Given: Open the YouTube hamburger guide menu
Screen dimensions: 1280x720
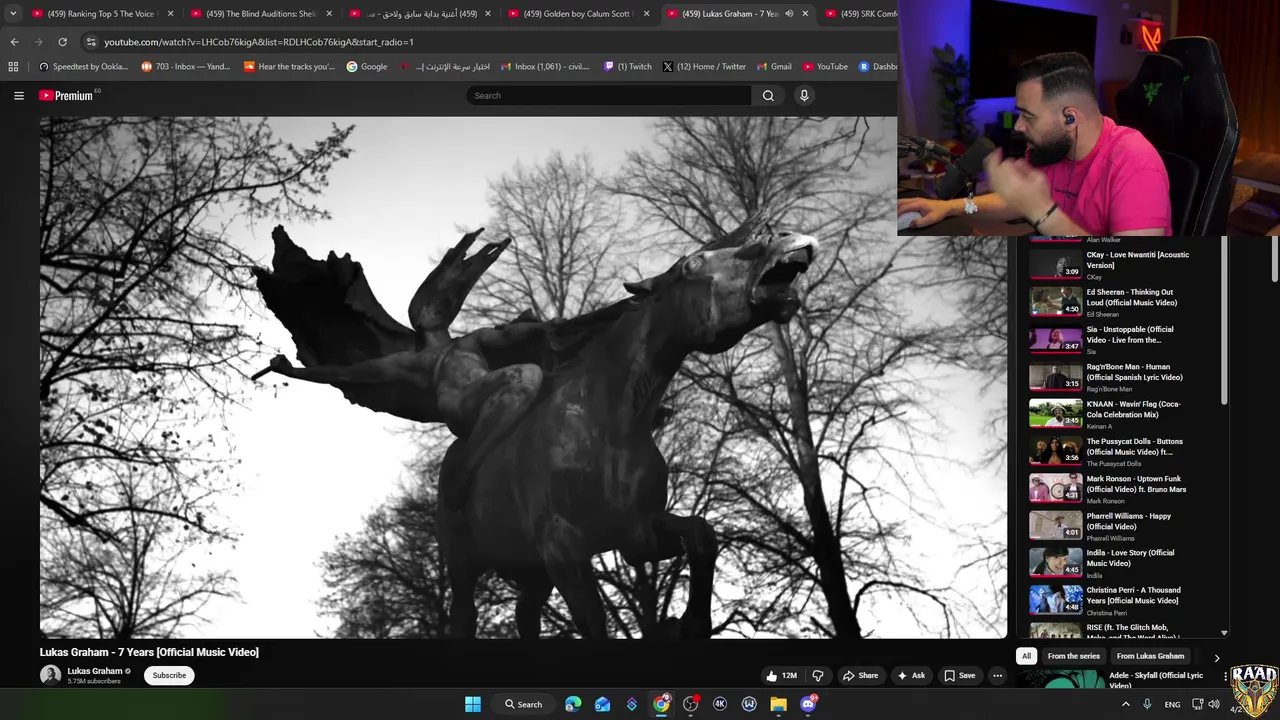Looking at the screenshot, I should pos(18,95).
